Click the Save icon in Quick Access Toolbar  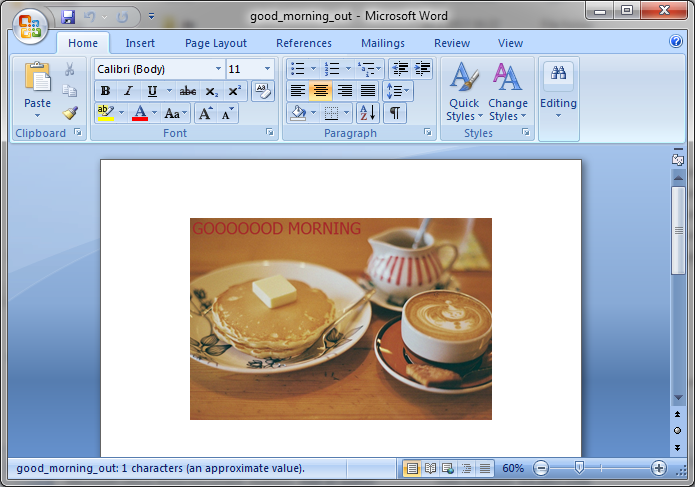68,17
